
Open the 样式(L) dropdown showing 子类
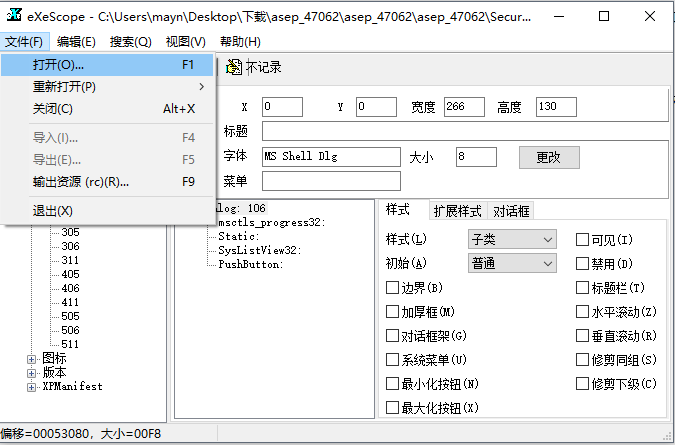[x=512, y=239]
